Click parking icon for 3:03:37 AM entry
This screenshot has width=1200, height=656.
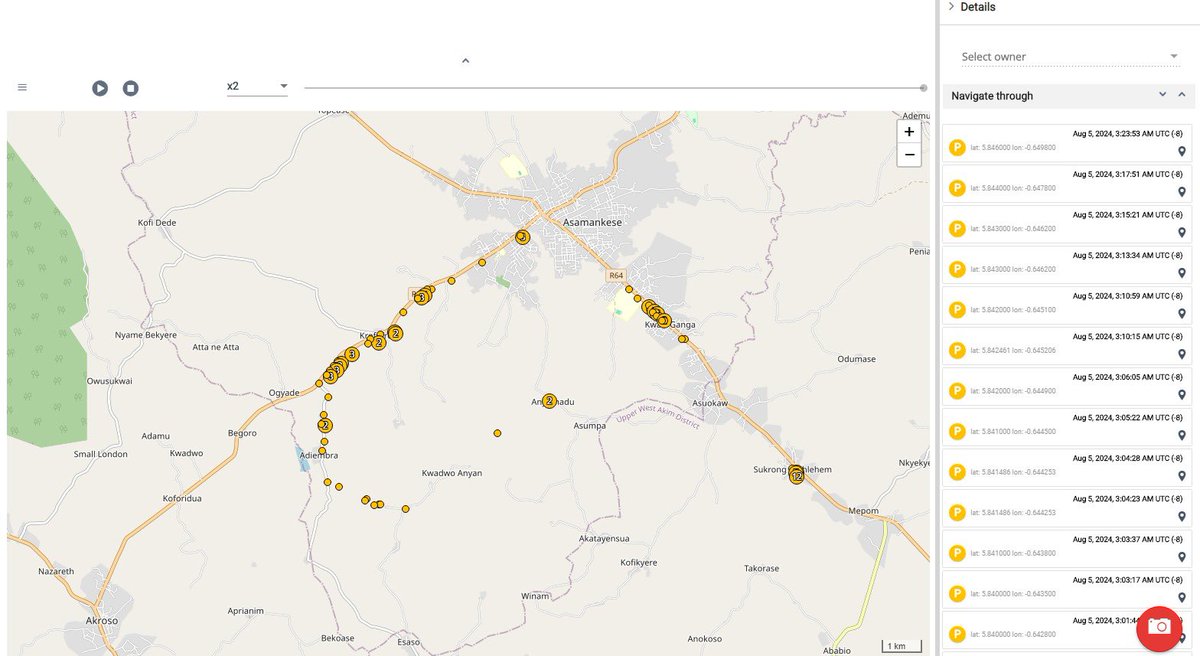pos(957,553)
